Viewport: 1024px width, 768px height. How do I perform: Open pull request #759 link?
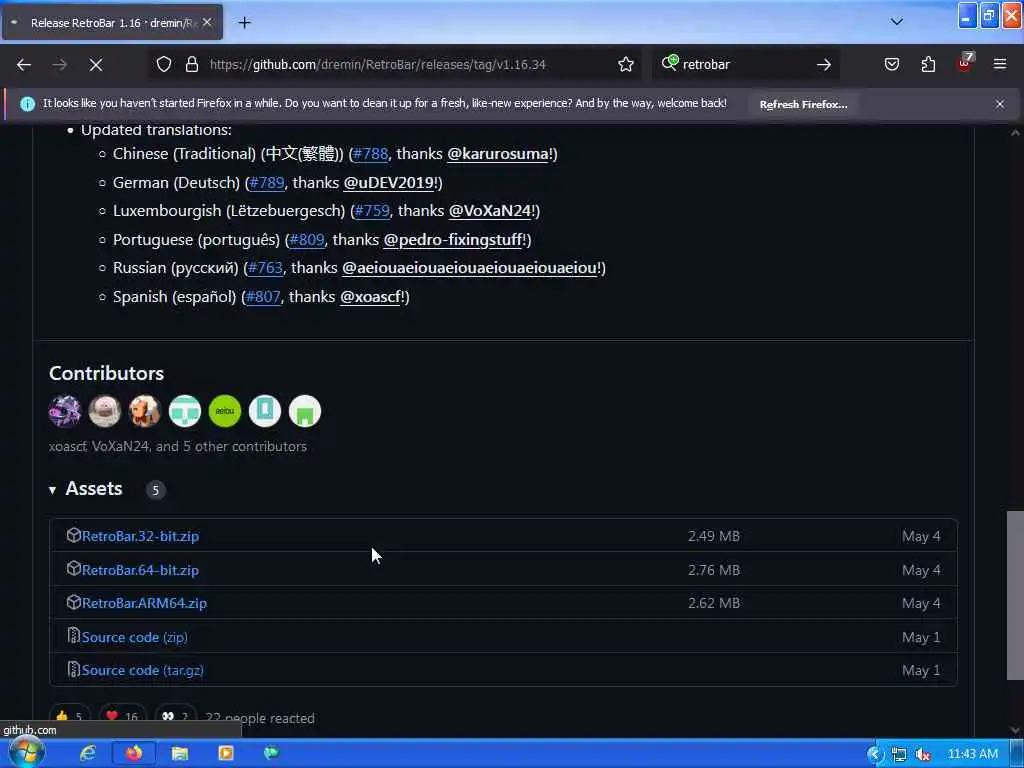coord(372,211)
